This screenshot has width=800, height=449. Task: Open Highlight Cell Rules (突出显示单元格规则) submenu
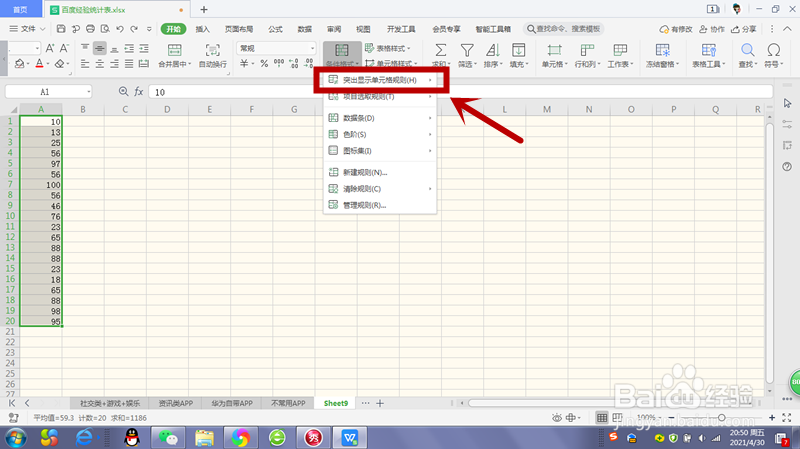pos(381,80)
